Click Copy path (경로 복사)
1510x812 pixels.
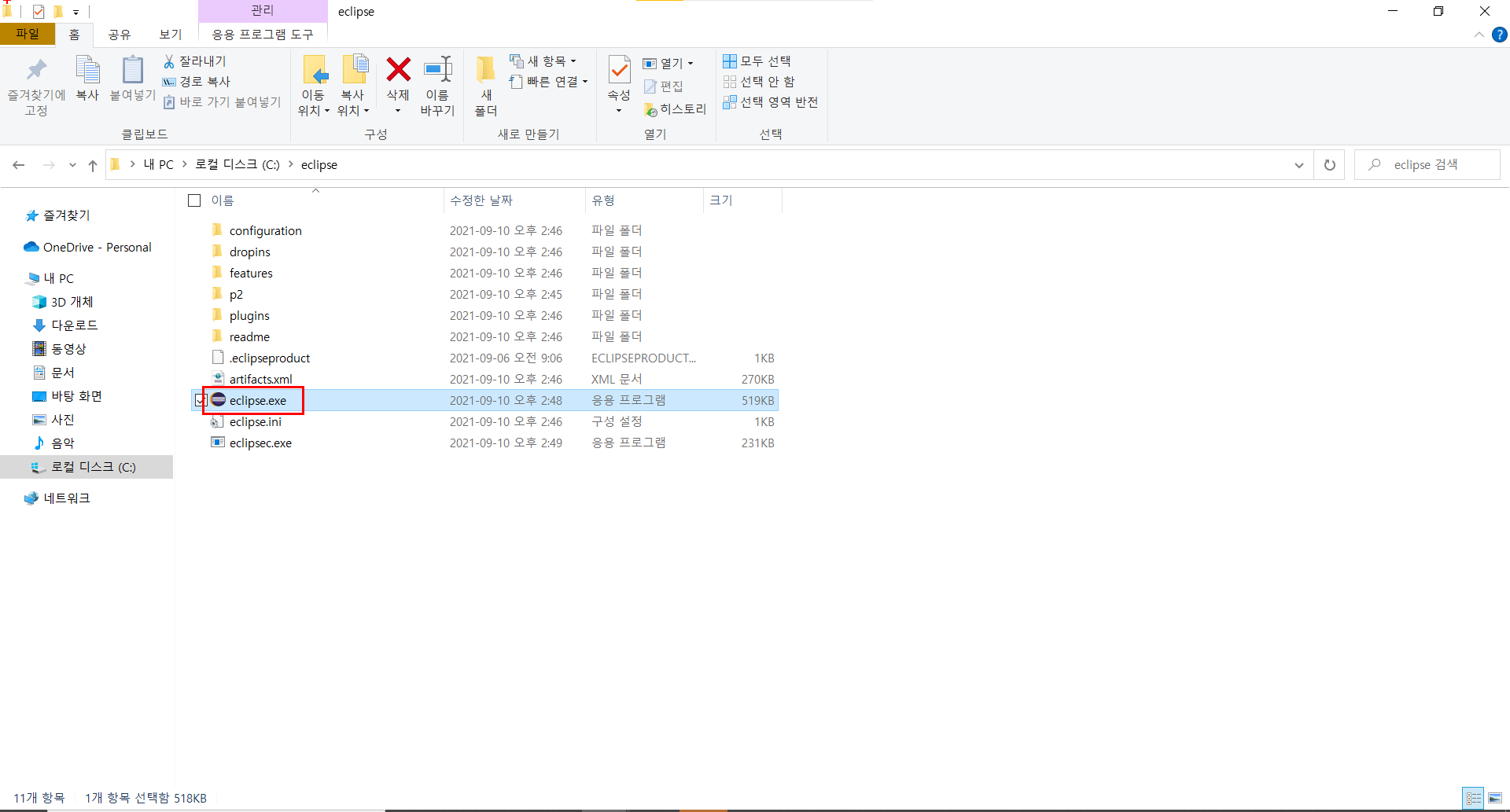pyautogui.click(x=196, y=82)
